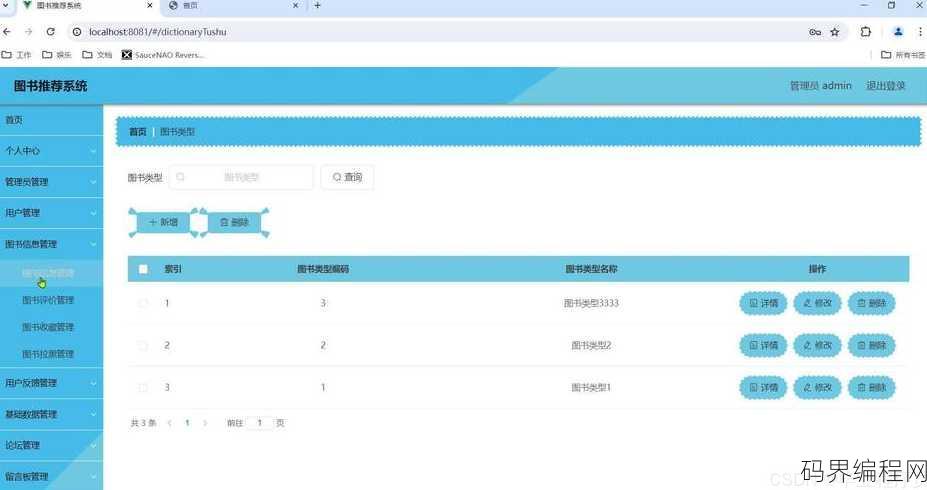Collapse the 图书信息管理 sidebar menu

(51, 244)
